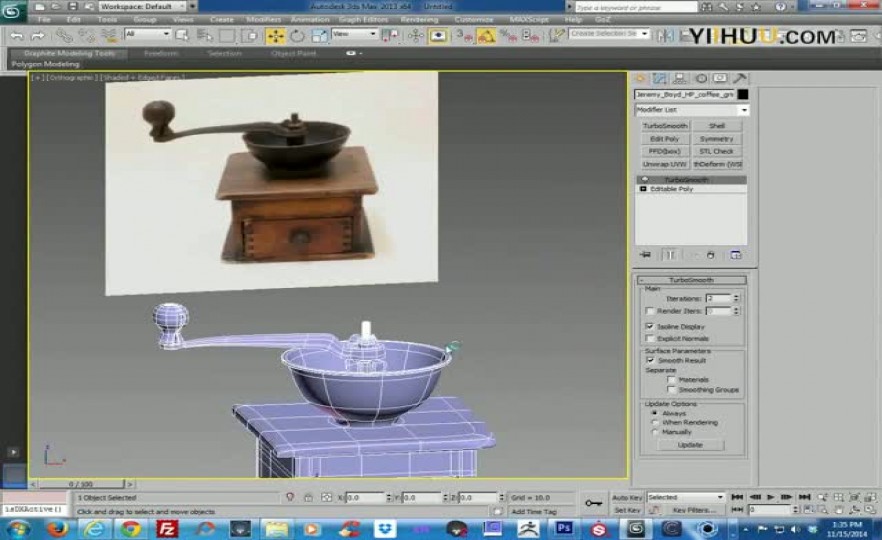Screen dimensions: 882x540
Task: Check Separate by Materials
Action: pos(671,380)
